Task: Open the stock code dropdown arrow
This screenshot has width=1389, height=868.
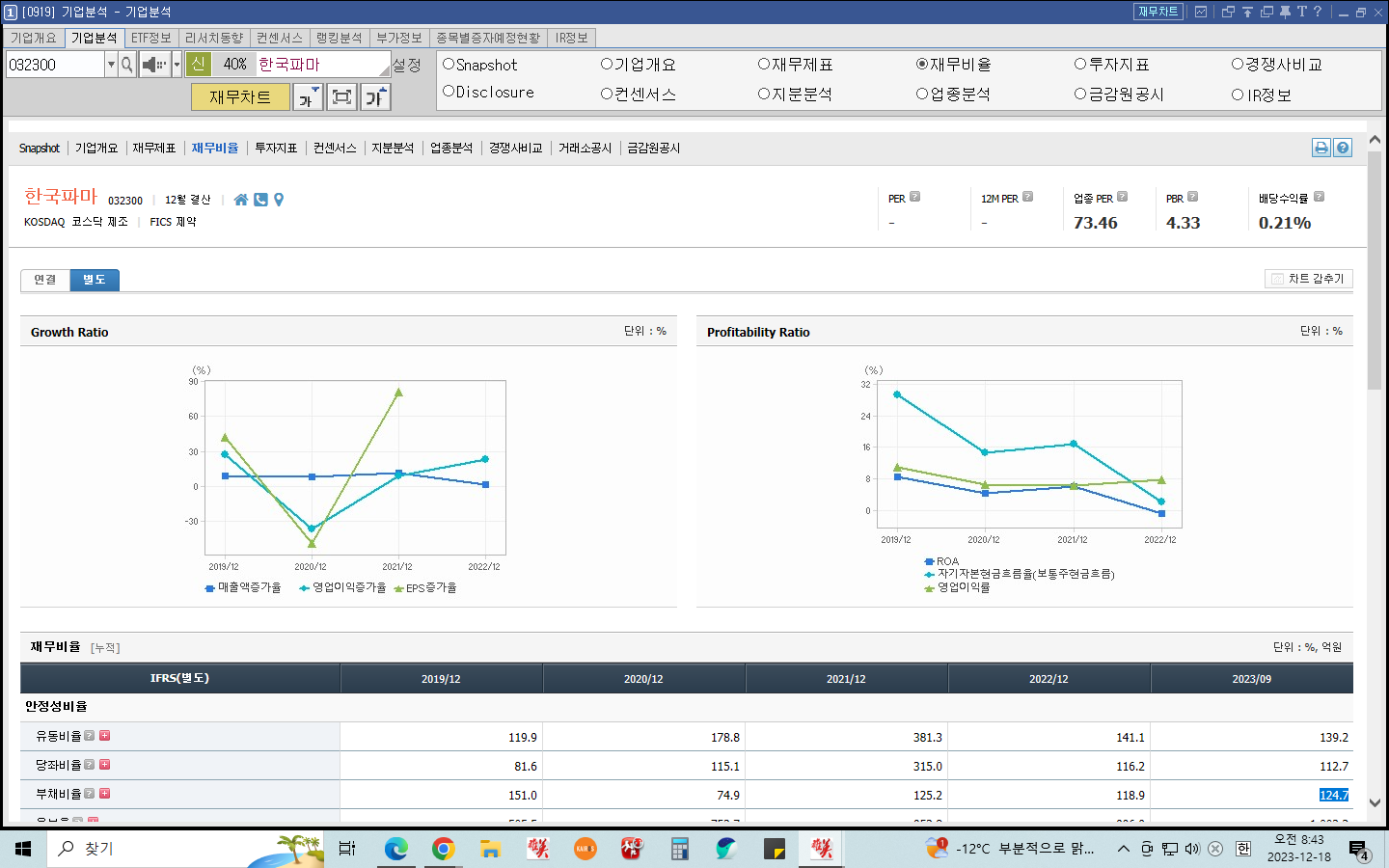Action: pos(111,65)
